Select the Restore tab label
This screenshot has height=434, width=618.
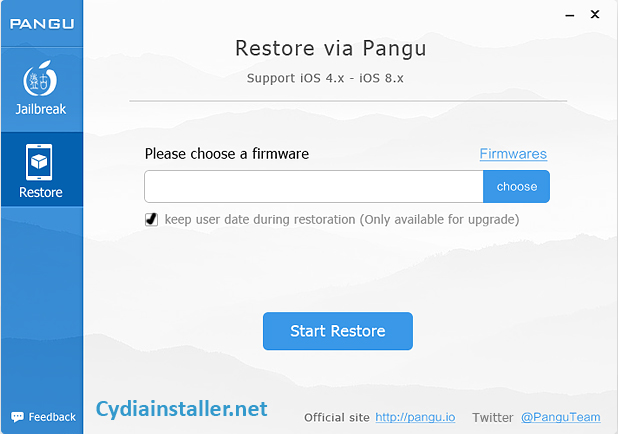click(x=41, y=192)
